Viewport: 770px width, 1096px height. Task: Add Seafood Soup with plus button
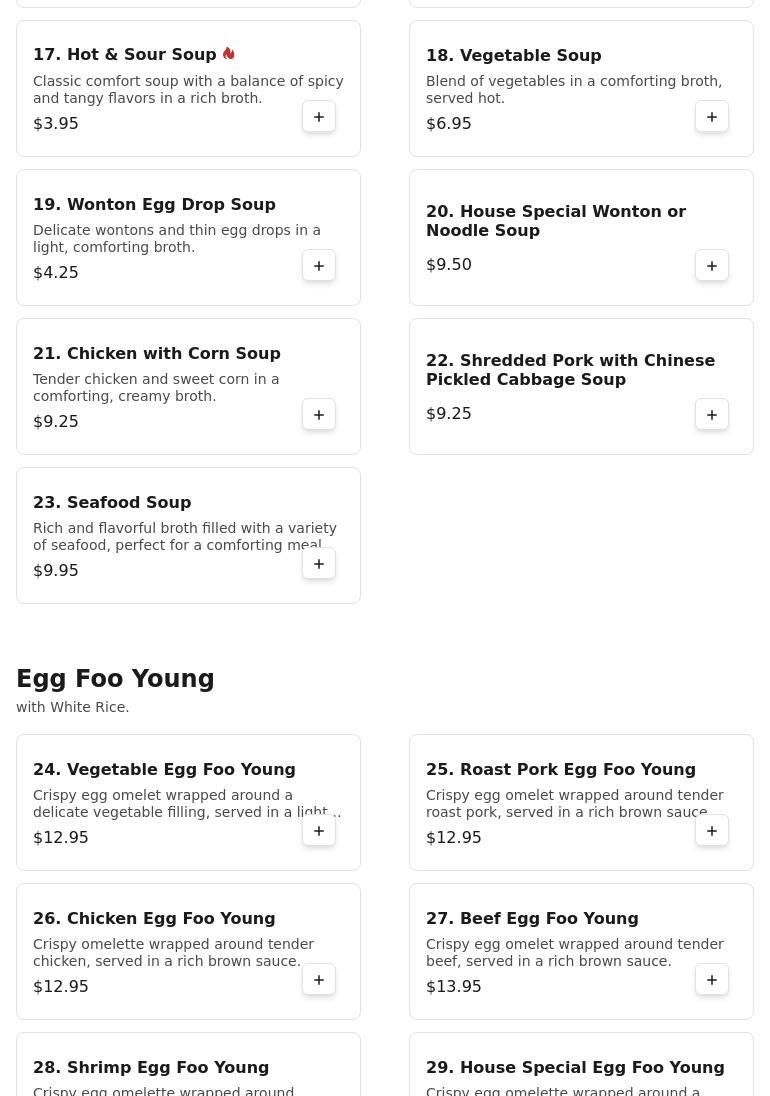pyautogui.click(x=319, y=563)
